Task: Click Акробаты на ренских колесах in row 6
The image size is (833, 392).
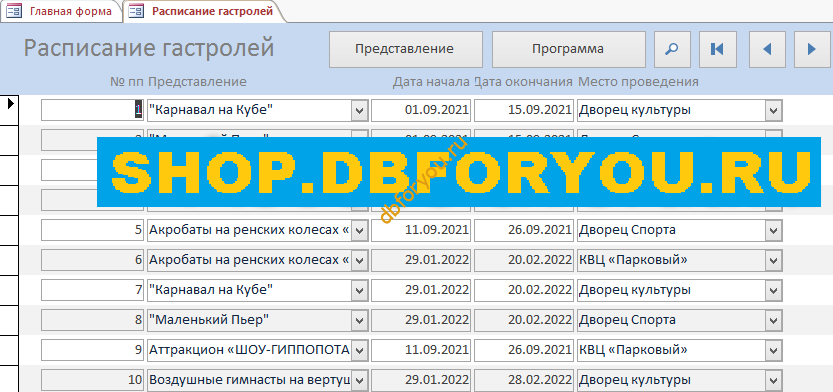Action: 249,260
